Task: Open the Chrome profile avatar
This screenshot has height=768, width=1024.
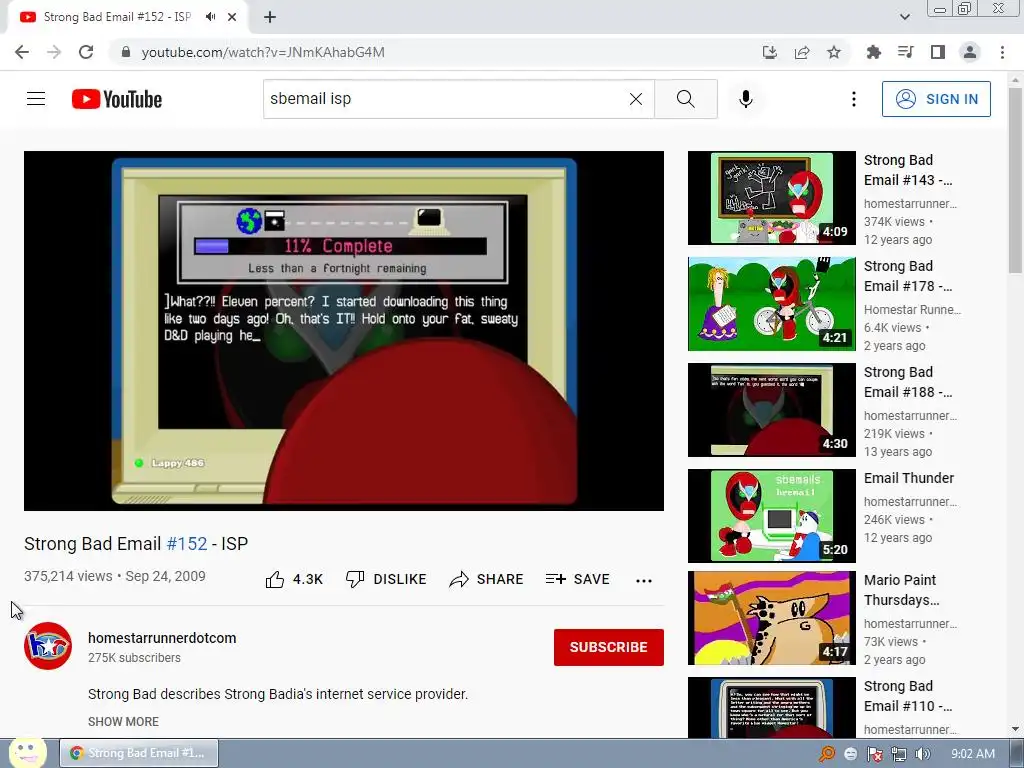Action: [970, 52]
